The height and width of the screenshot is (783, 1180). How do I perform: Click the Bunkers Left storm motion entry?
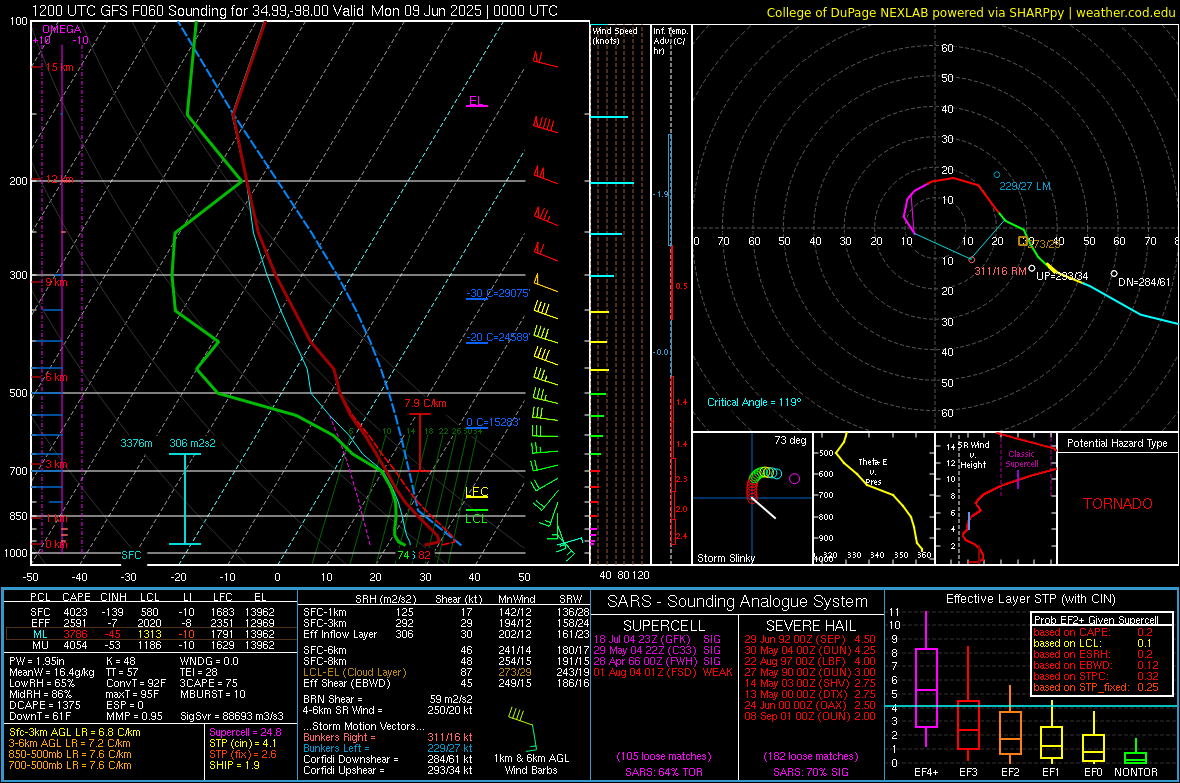point(388,748)
